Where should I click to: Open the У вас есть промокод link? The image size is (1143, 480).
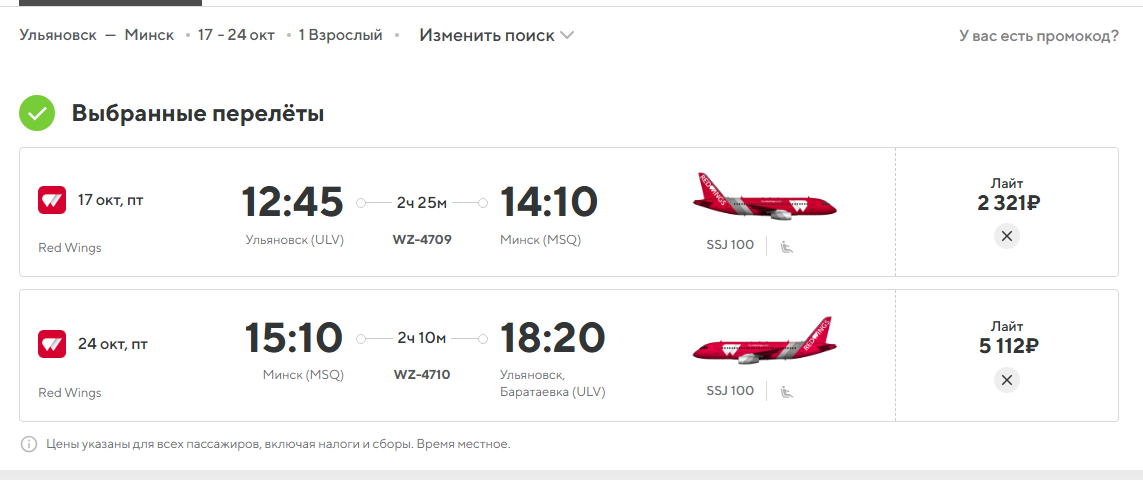pos(1039,35)
